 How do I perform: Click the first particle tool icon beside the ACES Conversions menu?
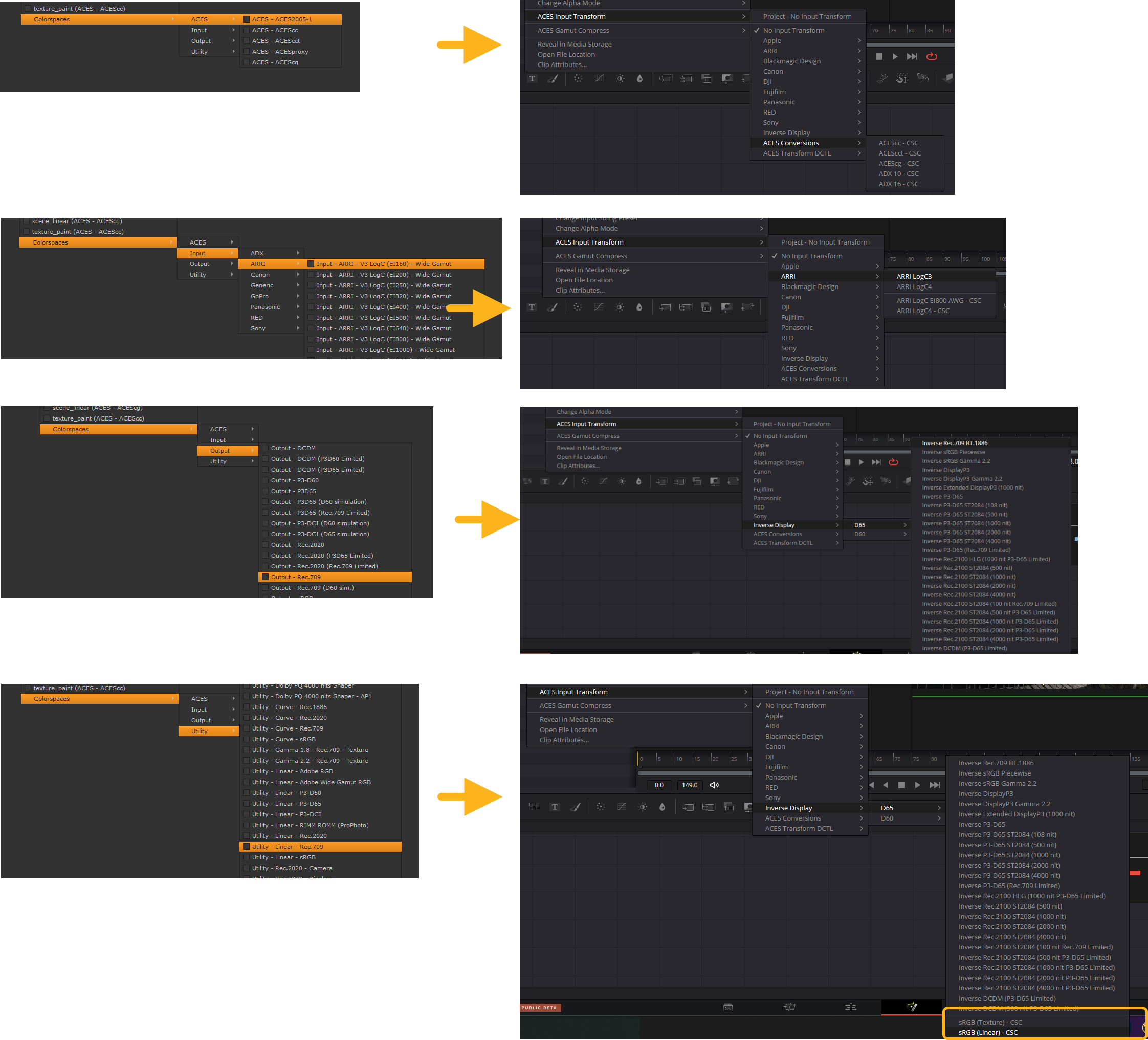point(882,78)
